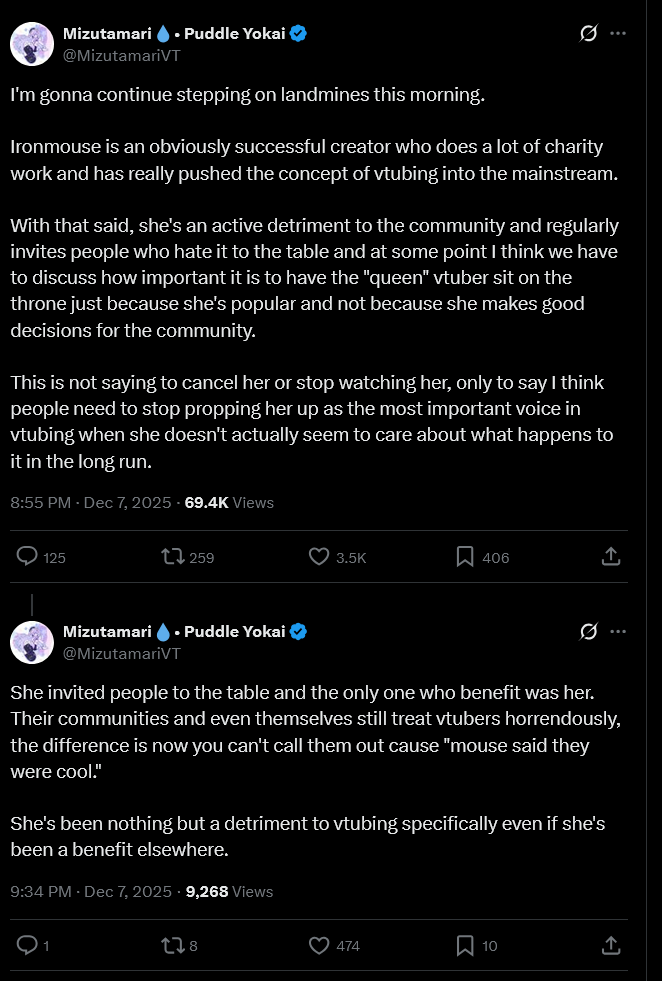Share the first tweet
Image resolution: width=662 pixels, height=981 pixels.
pyautogui.click(x=611, y=557)
